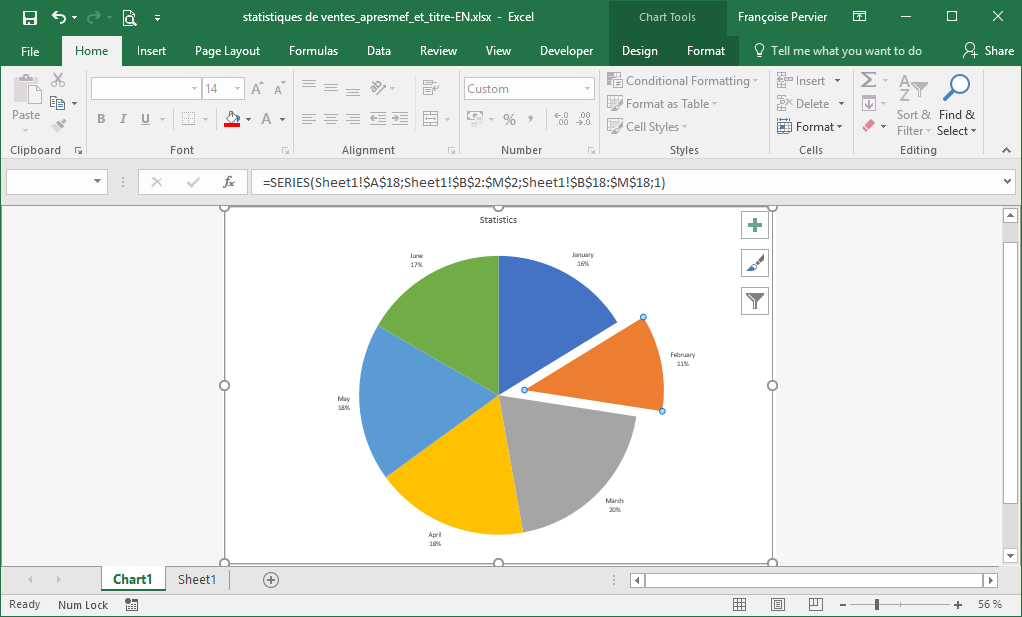Switch to Sheet1 worksheet tab
1022x617 pixels.
pyautogui.click(x=197, y=580)
